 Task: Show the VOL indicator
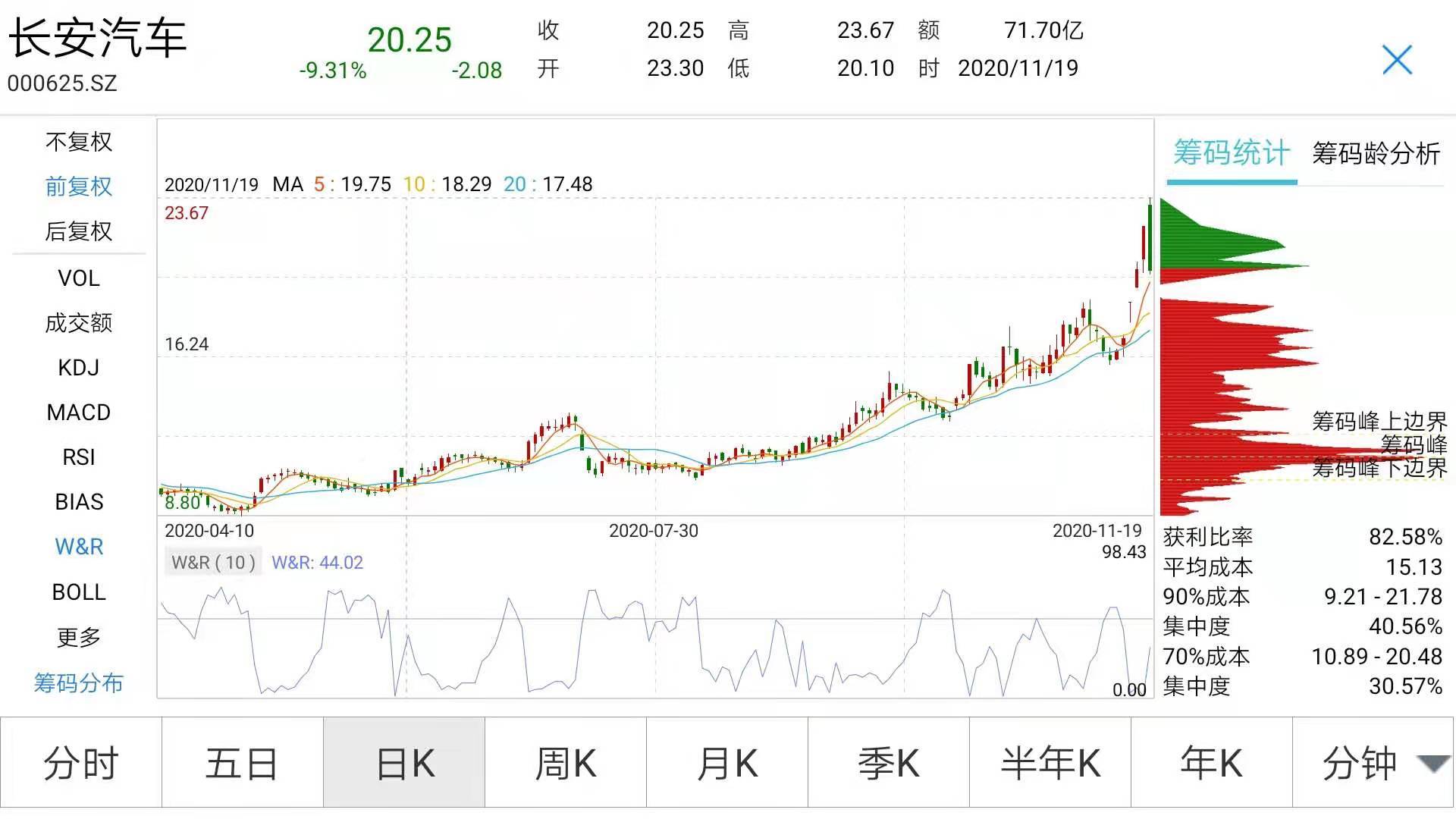coord(78,278)
